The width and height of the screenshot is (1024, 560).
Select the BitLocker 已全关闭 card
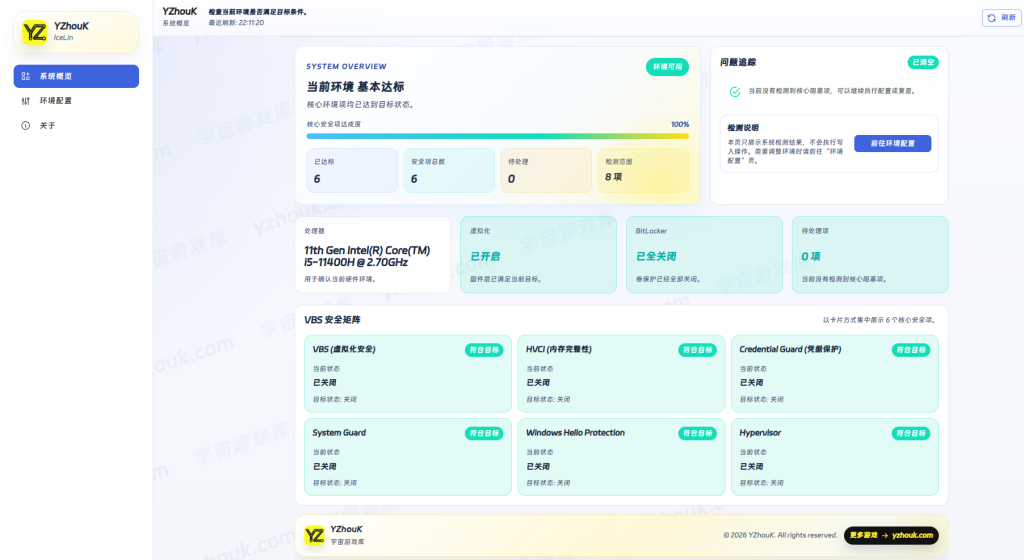point(704,255)
